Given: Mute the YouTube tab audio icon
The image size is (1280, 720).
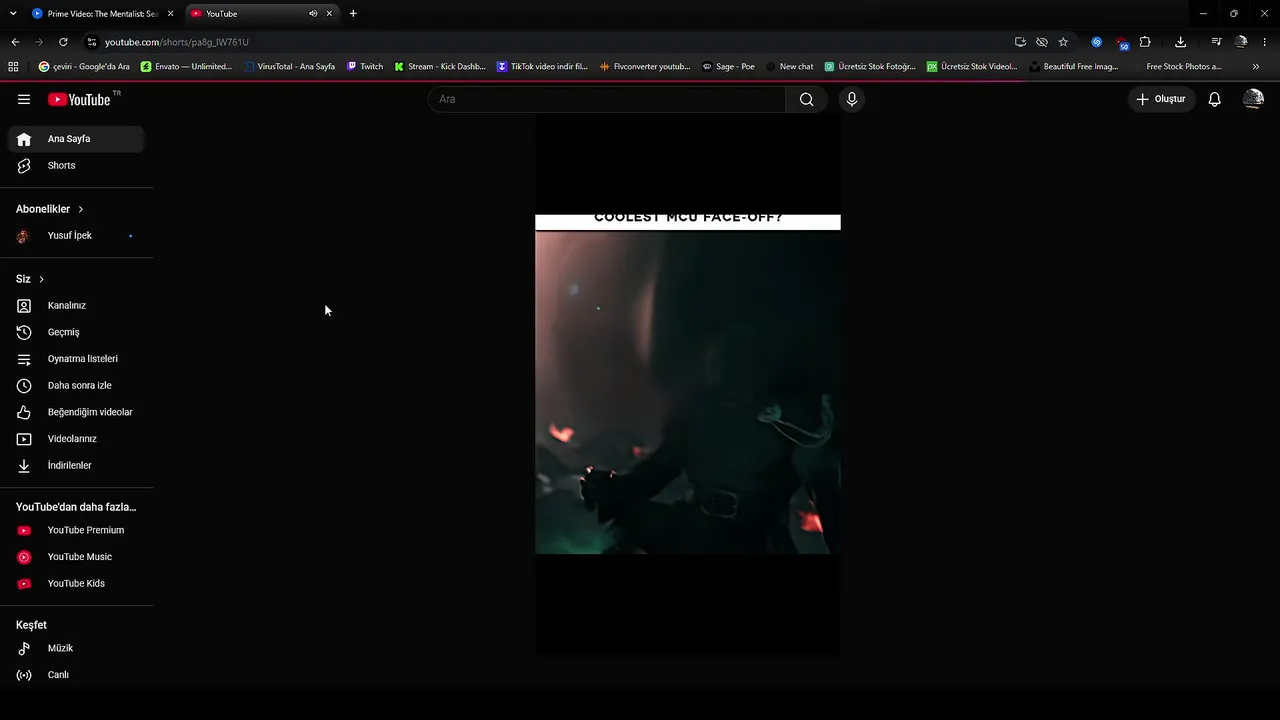Looking at the screenshot, I should point(313,14).
